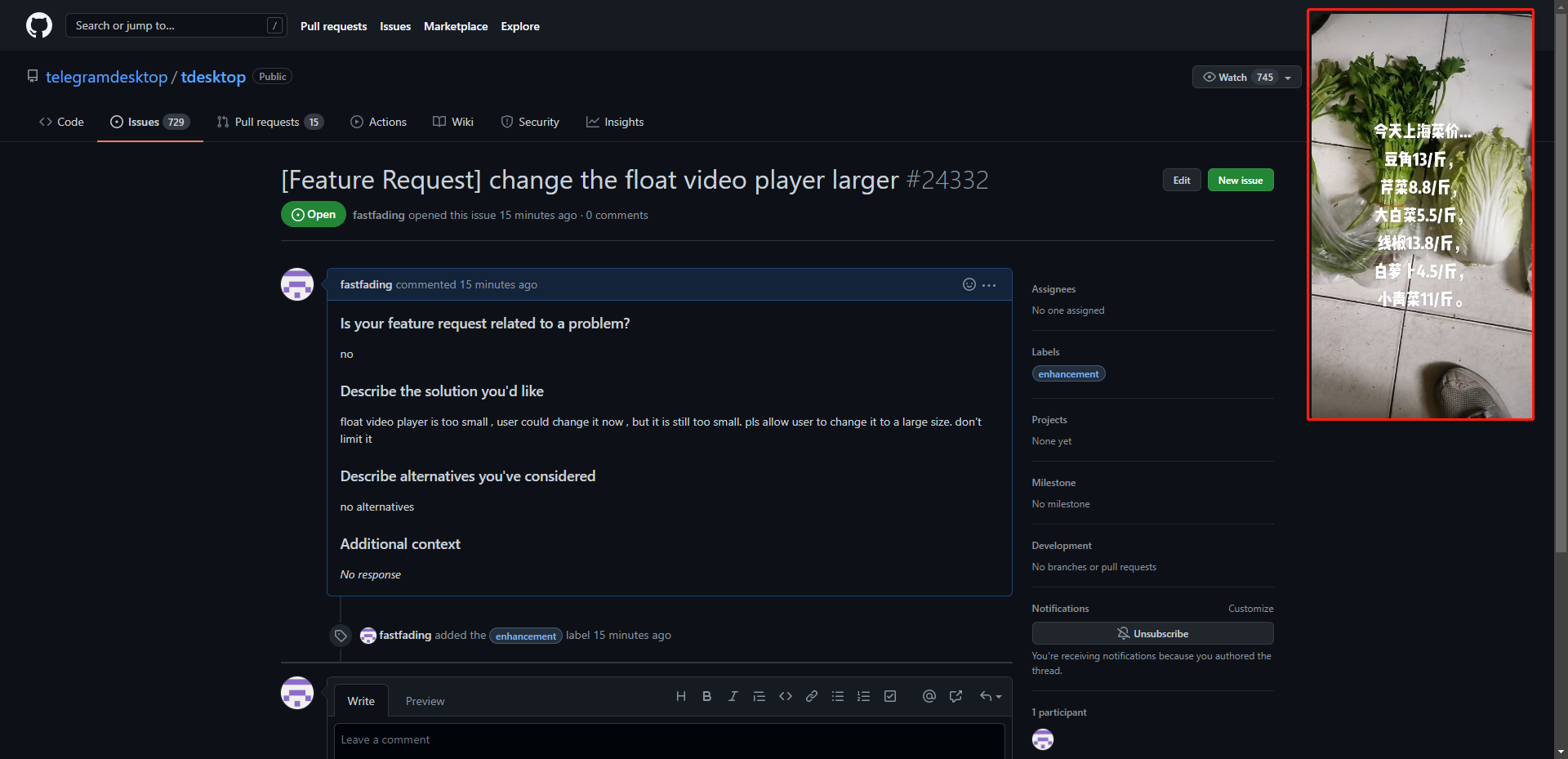This screenshot has width=1568, height=759.
Task: Expand the Watch options dropdown arrow
Action: 1288,77
